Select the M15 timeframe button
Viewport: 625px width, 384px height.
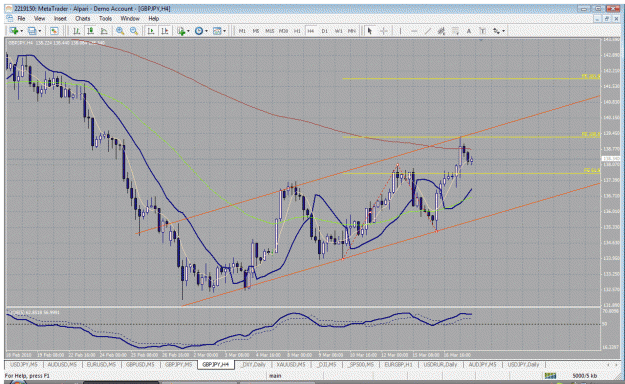point(269,31)
